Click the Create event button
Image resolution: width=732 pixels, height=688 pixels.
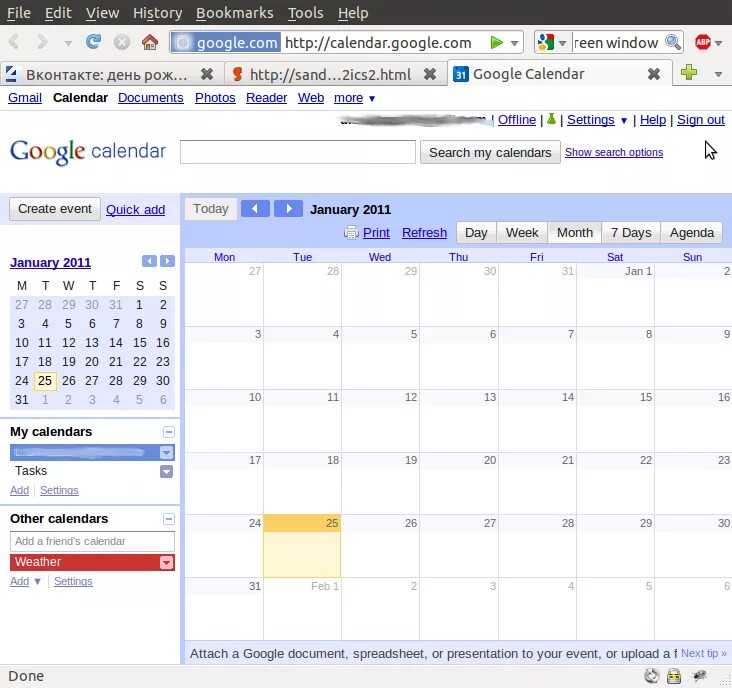pyautogui.click(x=55, y=209)
